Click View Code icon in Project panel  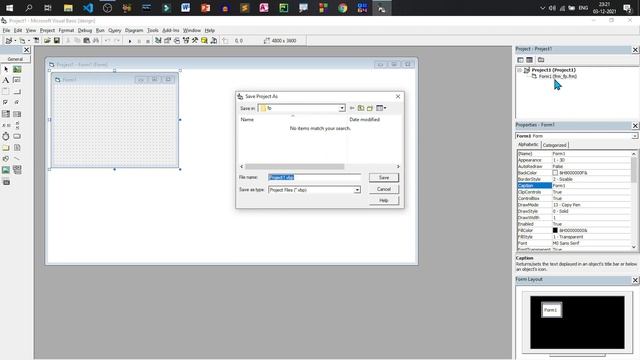coord(520,60)
